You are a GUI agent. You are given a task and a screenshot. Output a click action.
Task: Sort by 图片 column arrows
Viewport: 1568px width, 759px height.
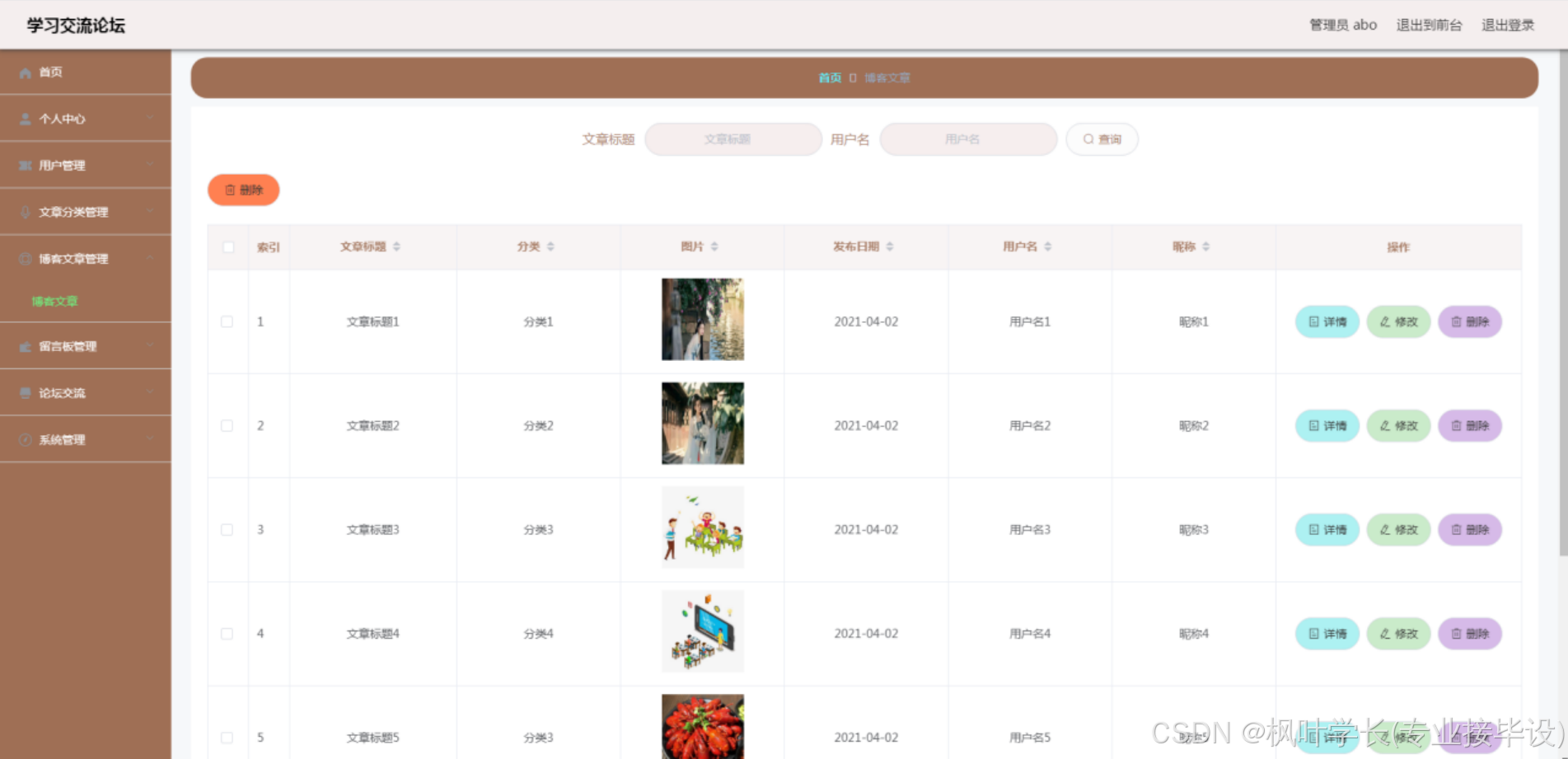[714, 246]
